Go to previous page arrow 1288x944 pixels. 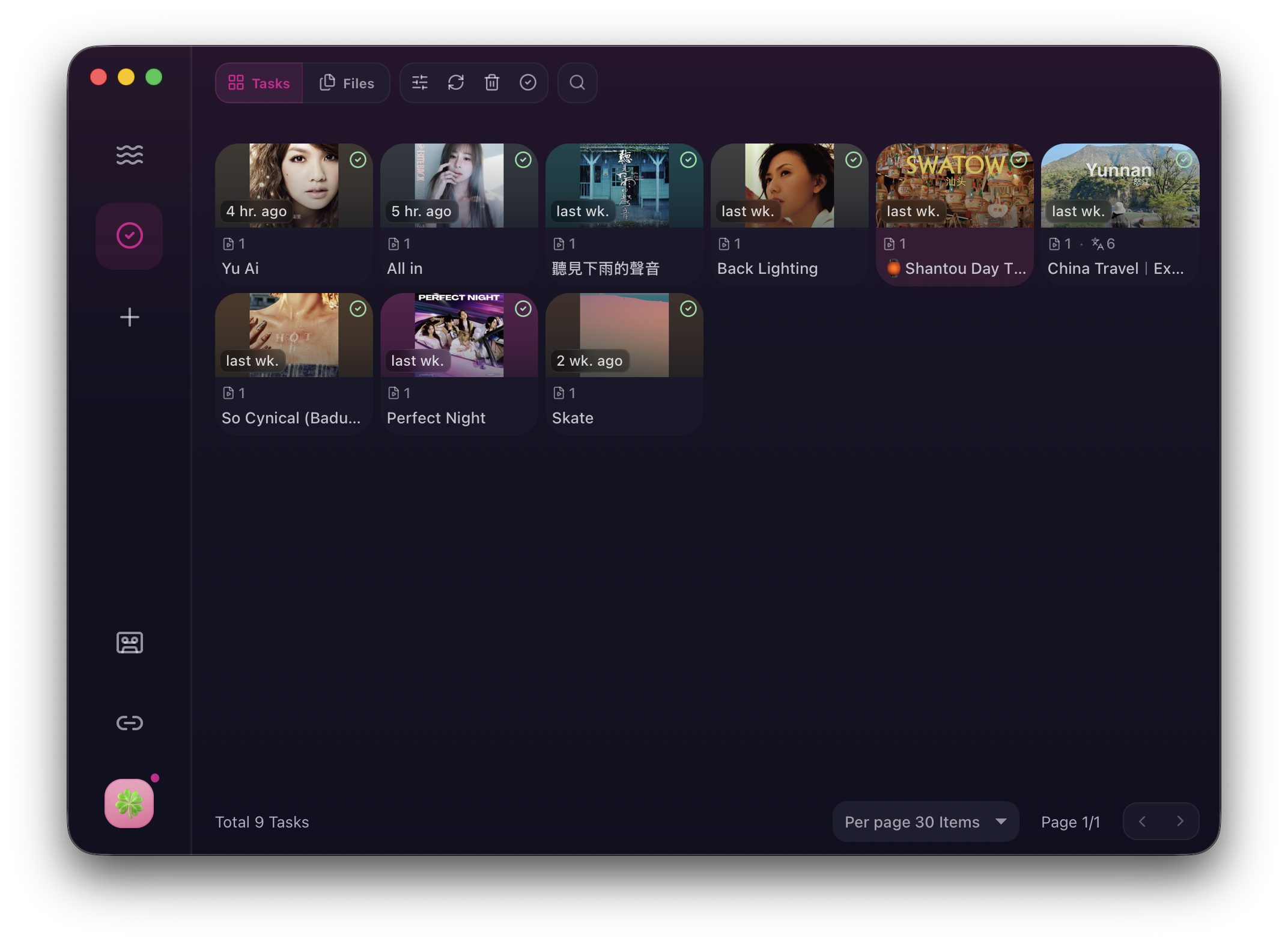click(1142, 821)
